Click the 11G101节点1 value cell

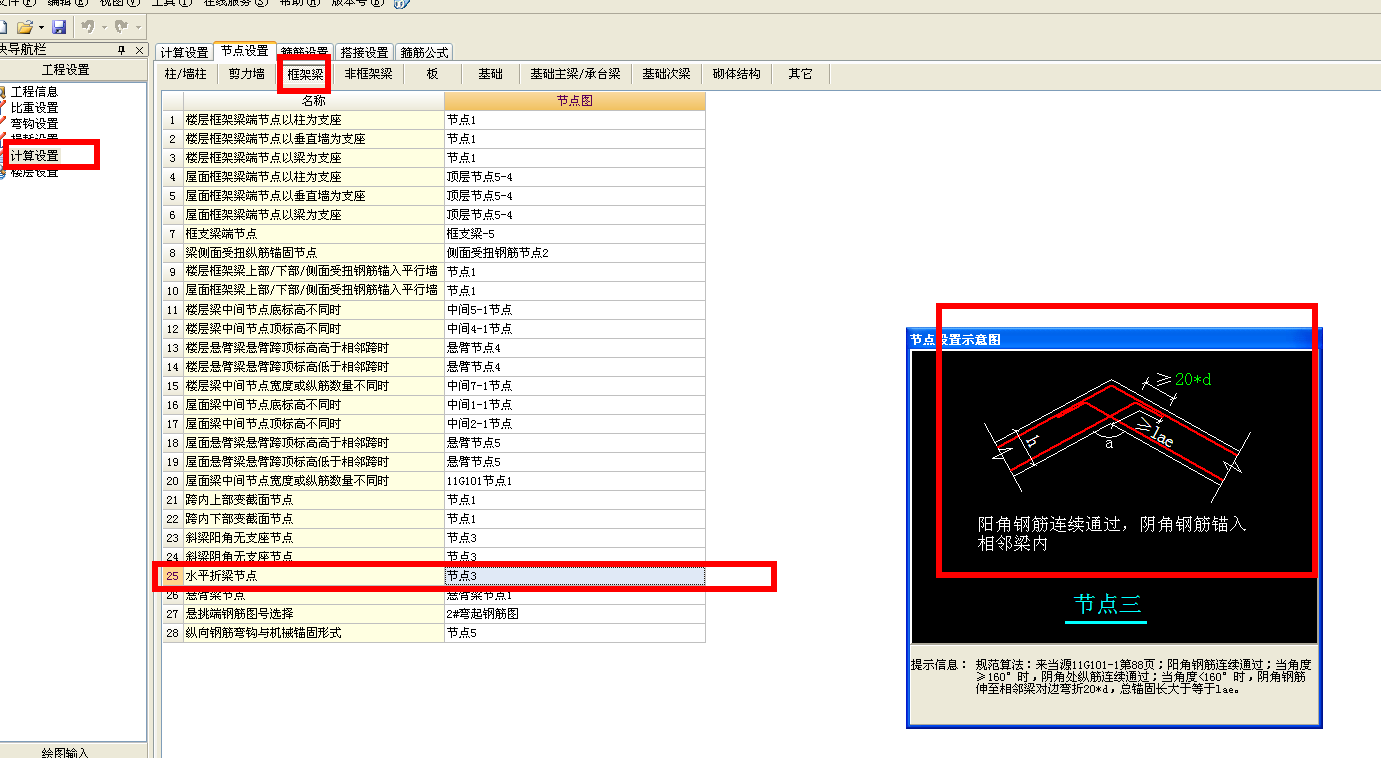tap(575, 481)
